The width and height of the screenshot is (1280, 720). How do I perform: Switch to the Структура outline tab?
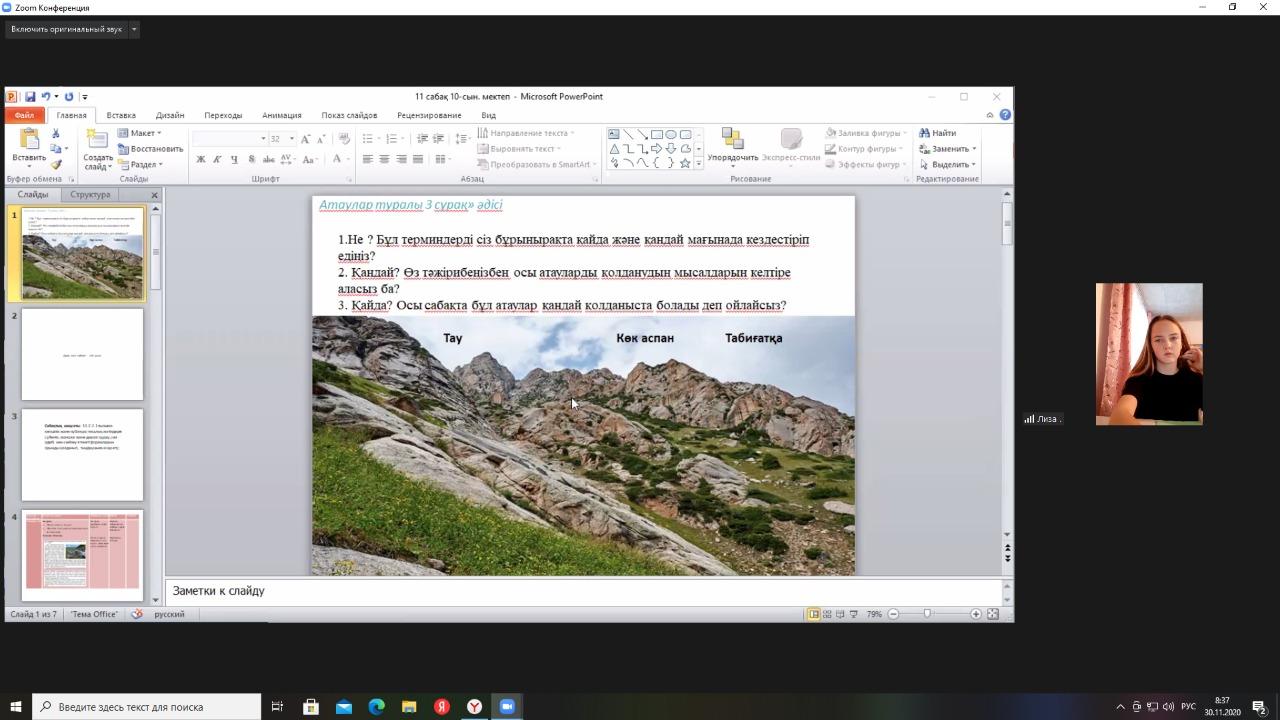point(90,195)
